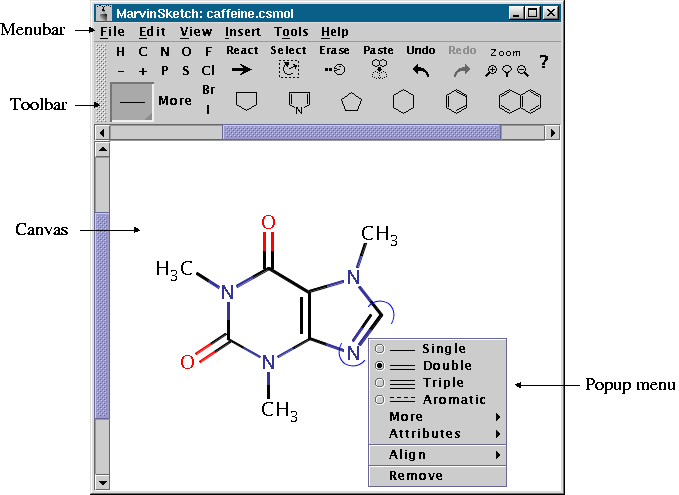Image resolution: width=679 pixels, height=495 pixels.
Task: Open the Tools menu
Action: pyautogui.click(x=291, y=32)
